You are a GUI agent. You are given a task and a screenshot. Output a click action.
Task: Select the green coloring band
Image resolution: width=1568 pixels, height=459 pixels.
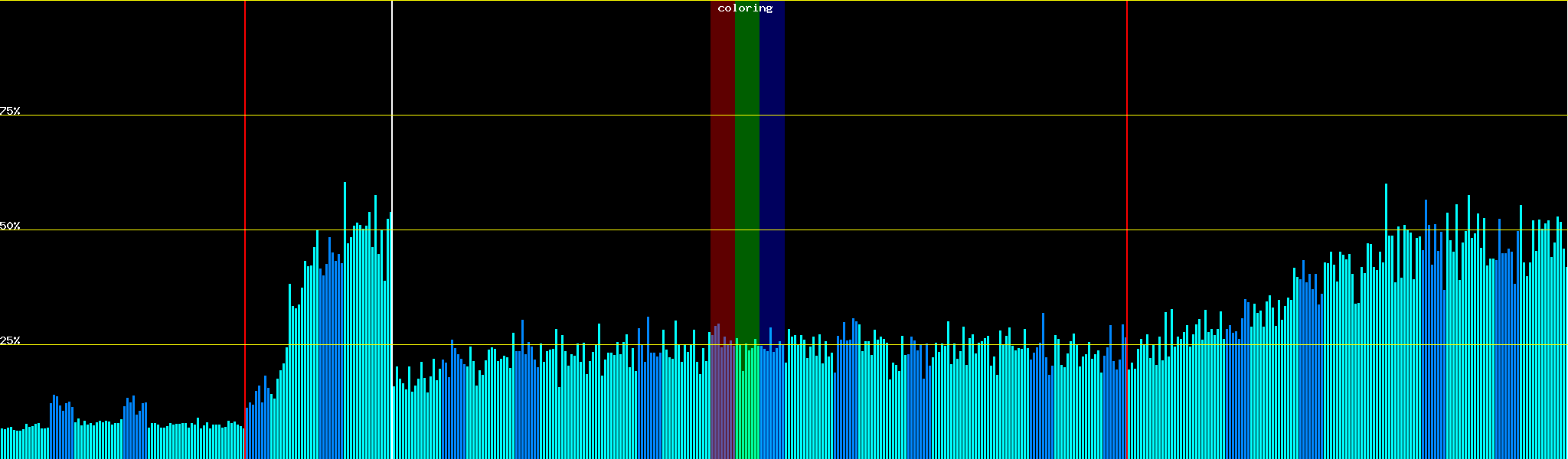coord(746,153)
